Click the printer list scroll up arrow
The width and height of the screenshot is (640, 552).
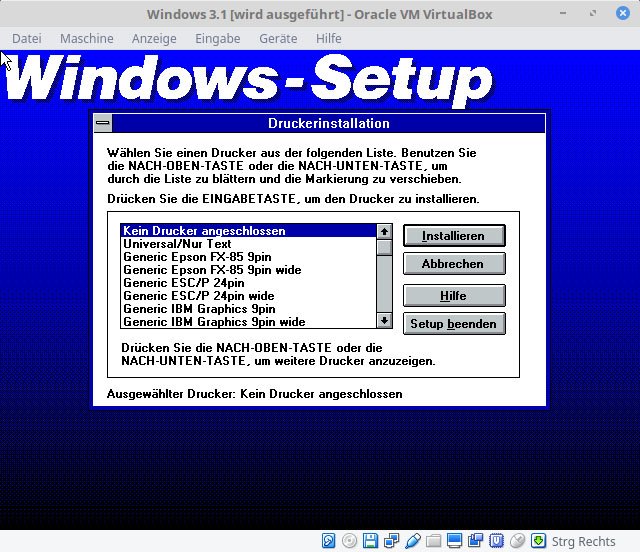(x=384, y=232)
